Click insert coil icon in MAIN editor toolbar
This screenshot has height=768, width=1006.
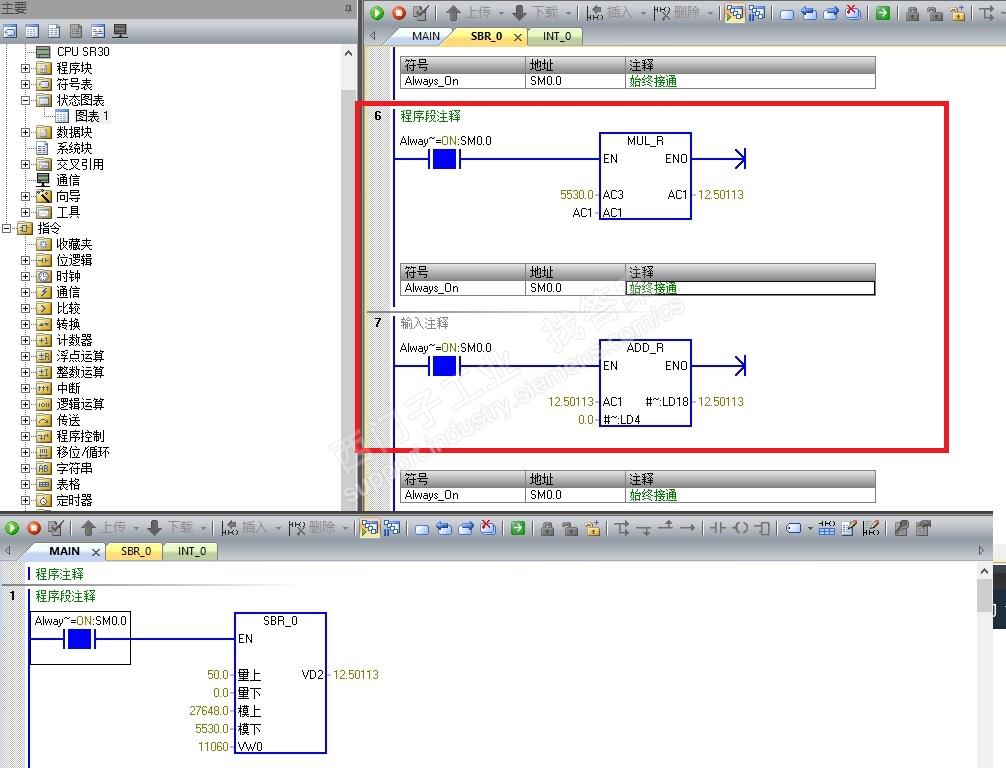[740, 528]
